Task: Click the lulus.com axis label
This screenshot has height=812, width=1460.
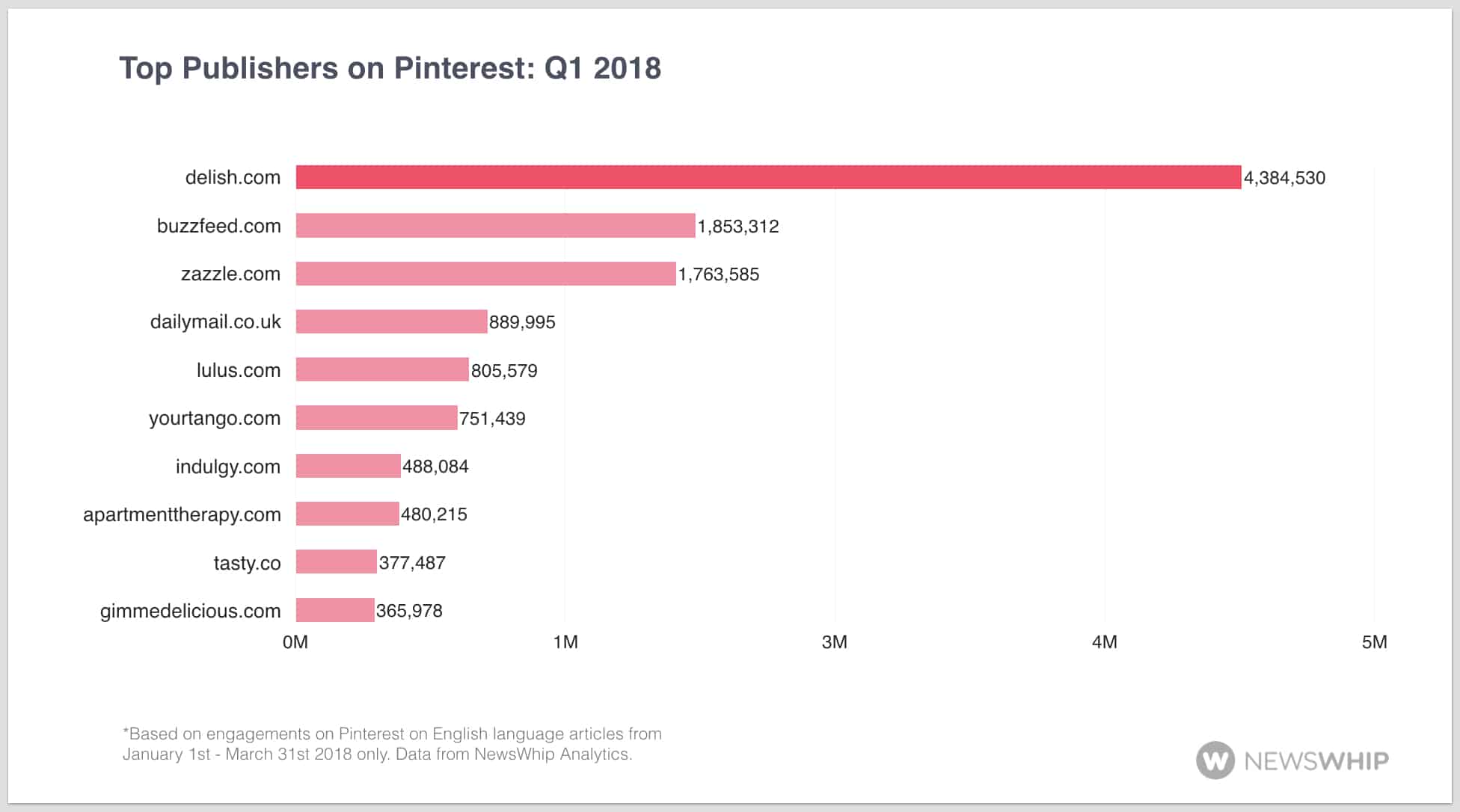Action: (238, 370)
